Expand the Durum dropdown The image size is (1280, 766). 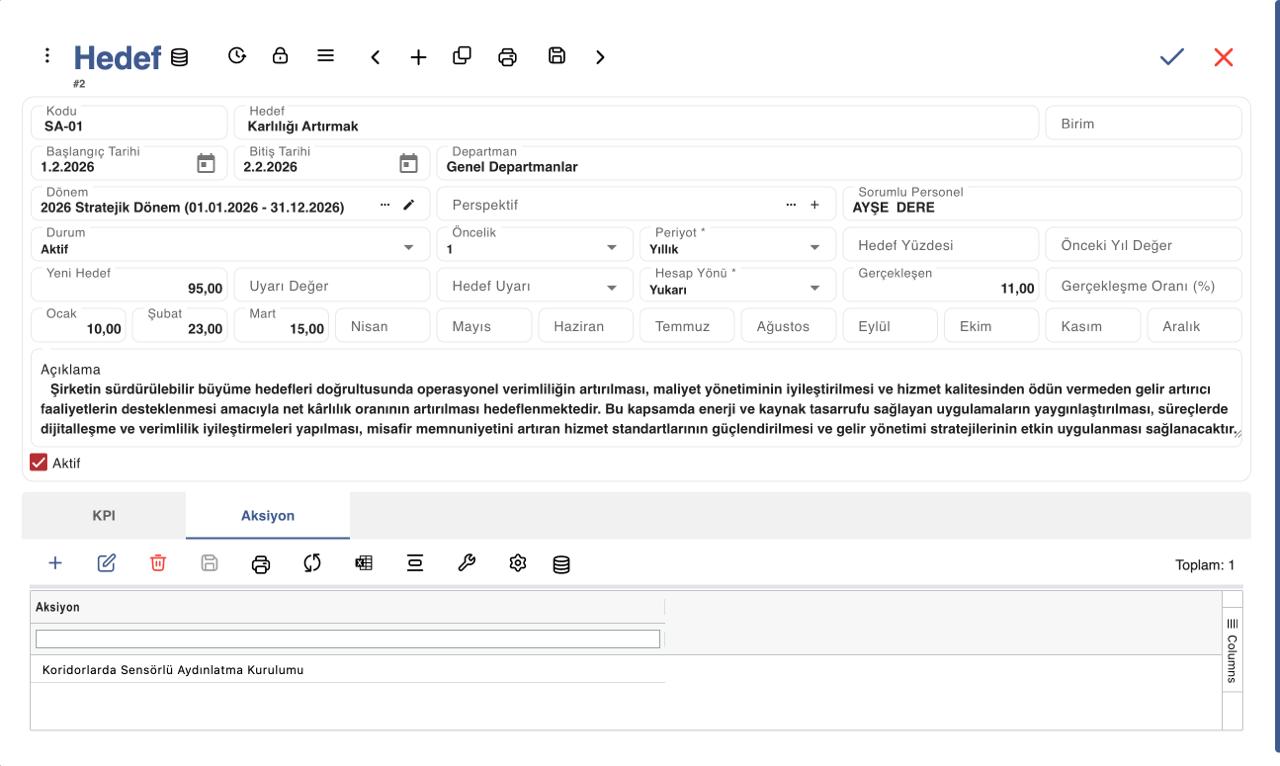(408, 247)
